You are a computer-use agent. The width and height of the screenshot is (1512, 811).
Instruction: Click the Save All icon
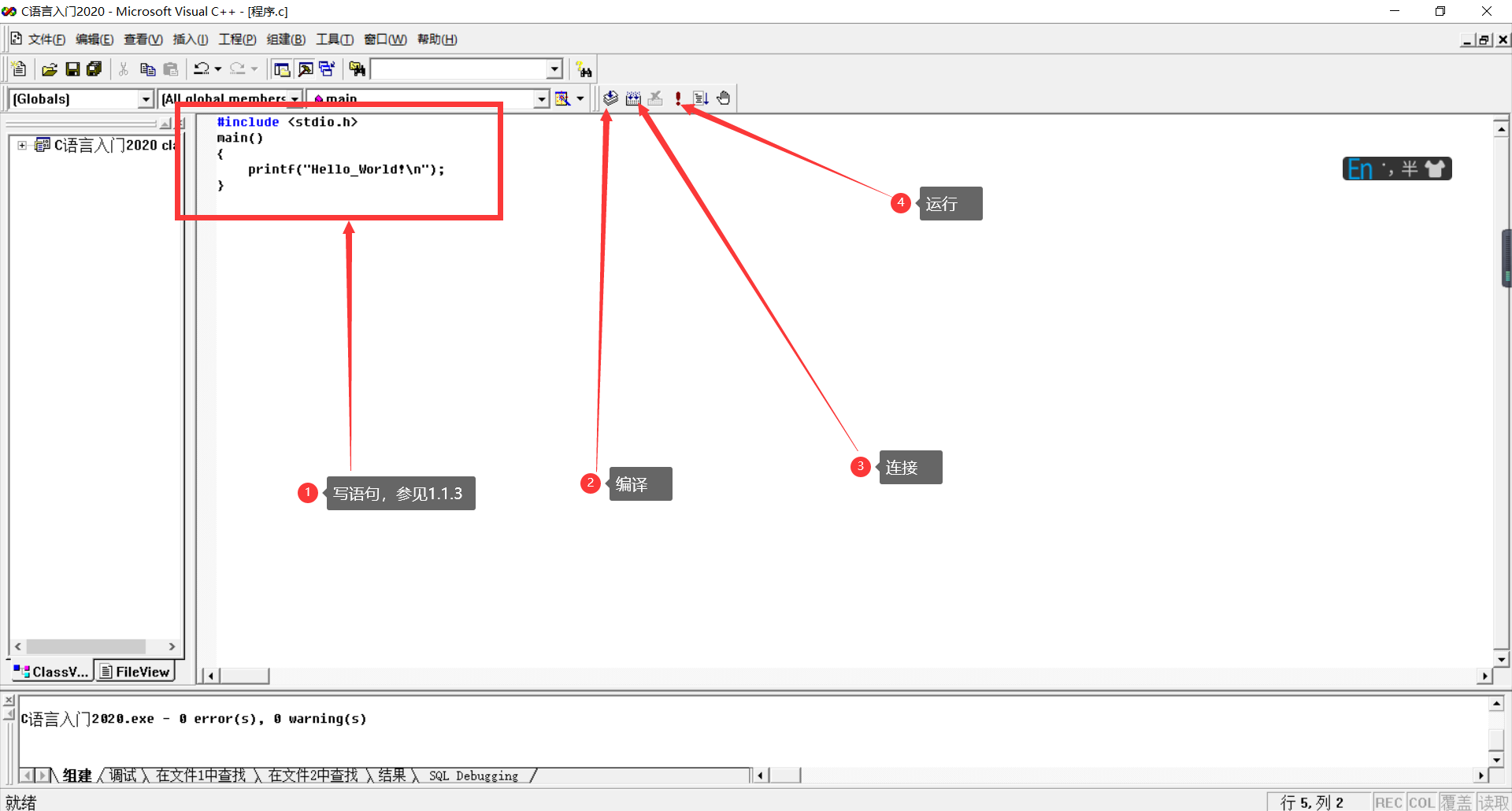click(x=94, y=69)
